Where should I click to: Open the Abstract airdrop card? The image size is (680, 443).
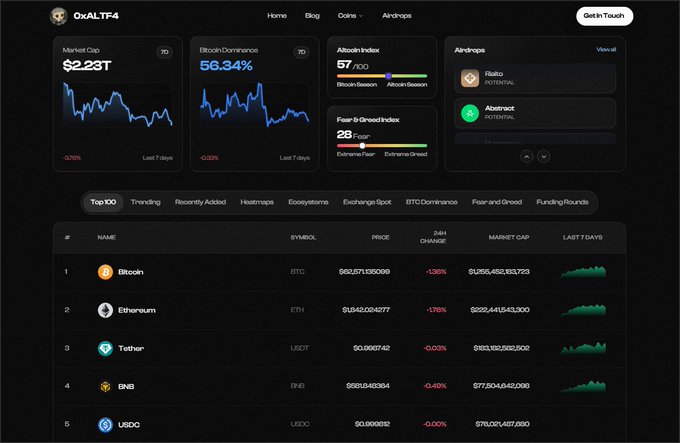(x=535, y=113)
